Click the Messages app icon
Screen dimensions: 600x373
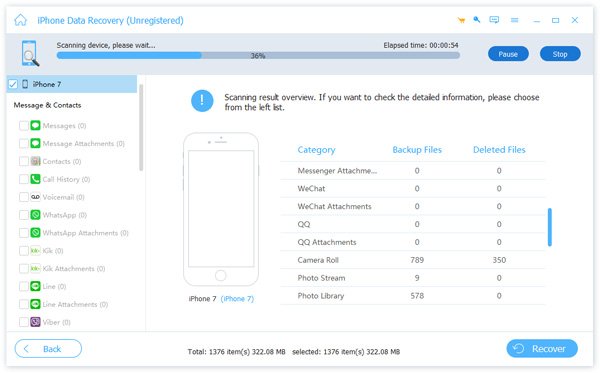(36, 125)
